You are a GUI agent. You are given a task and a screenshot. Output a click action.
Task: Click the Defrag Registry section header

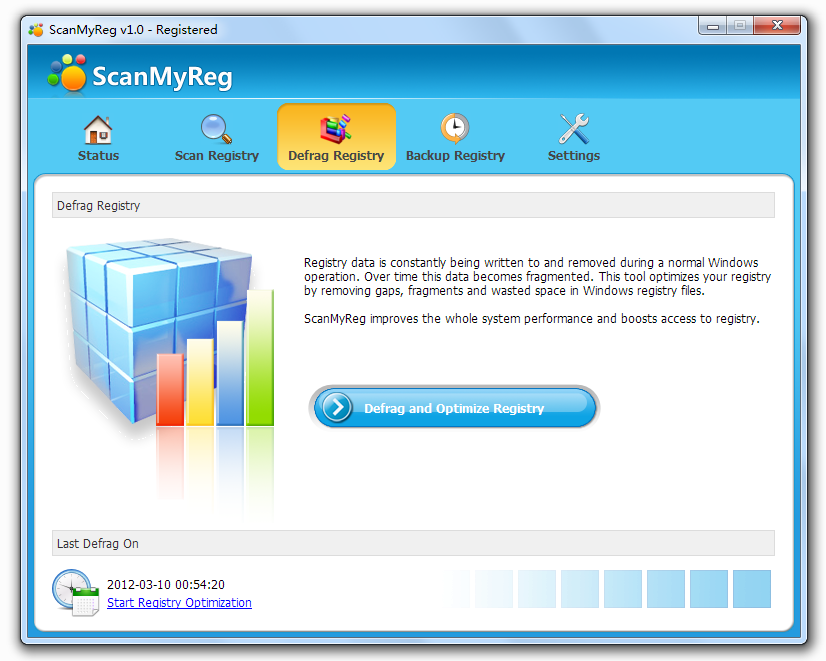click(x=413, y=205)
